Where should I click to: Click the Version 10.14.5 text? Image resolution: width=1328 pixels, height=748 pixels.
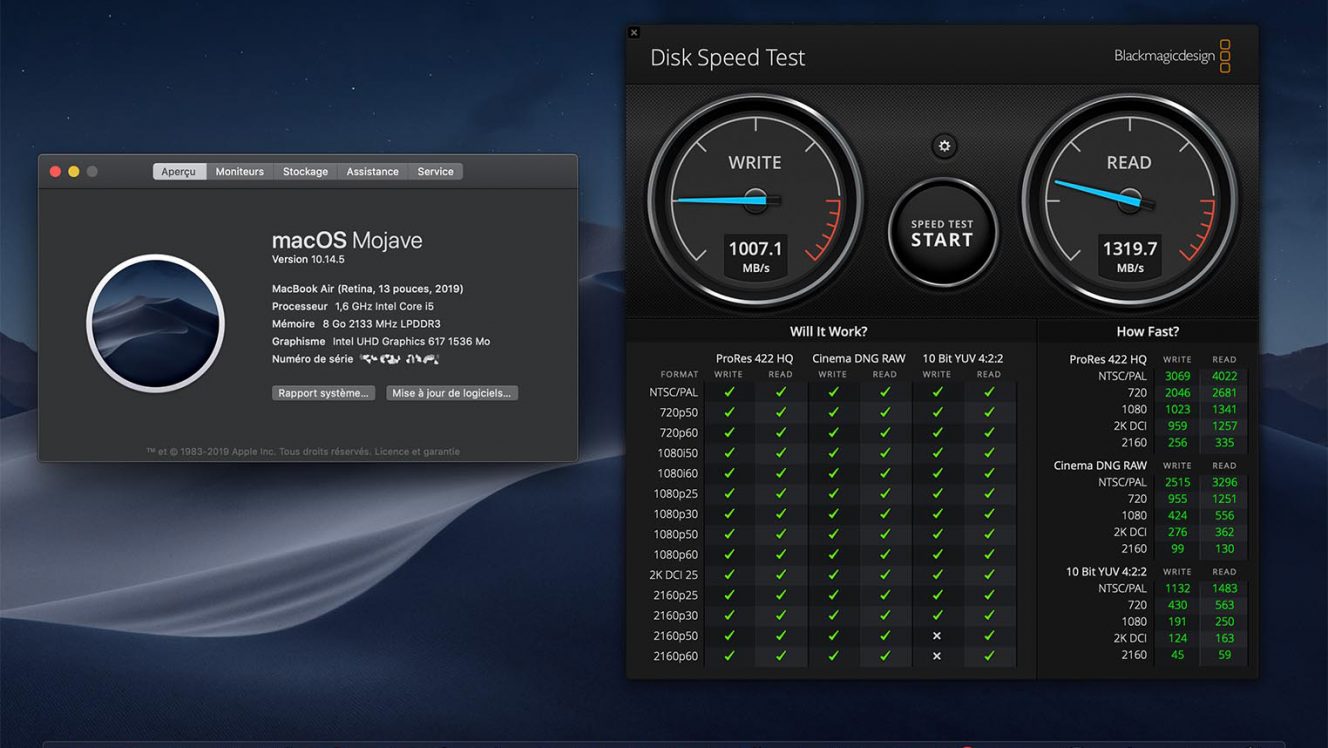[x=308, y=260]
